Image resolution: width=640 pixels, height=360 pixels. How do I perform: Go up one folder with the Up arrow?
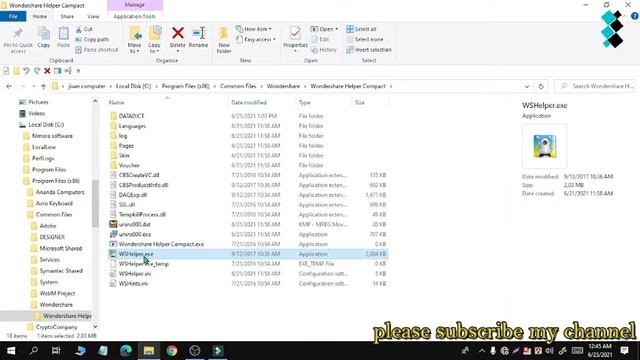click(43, 86)
